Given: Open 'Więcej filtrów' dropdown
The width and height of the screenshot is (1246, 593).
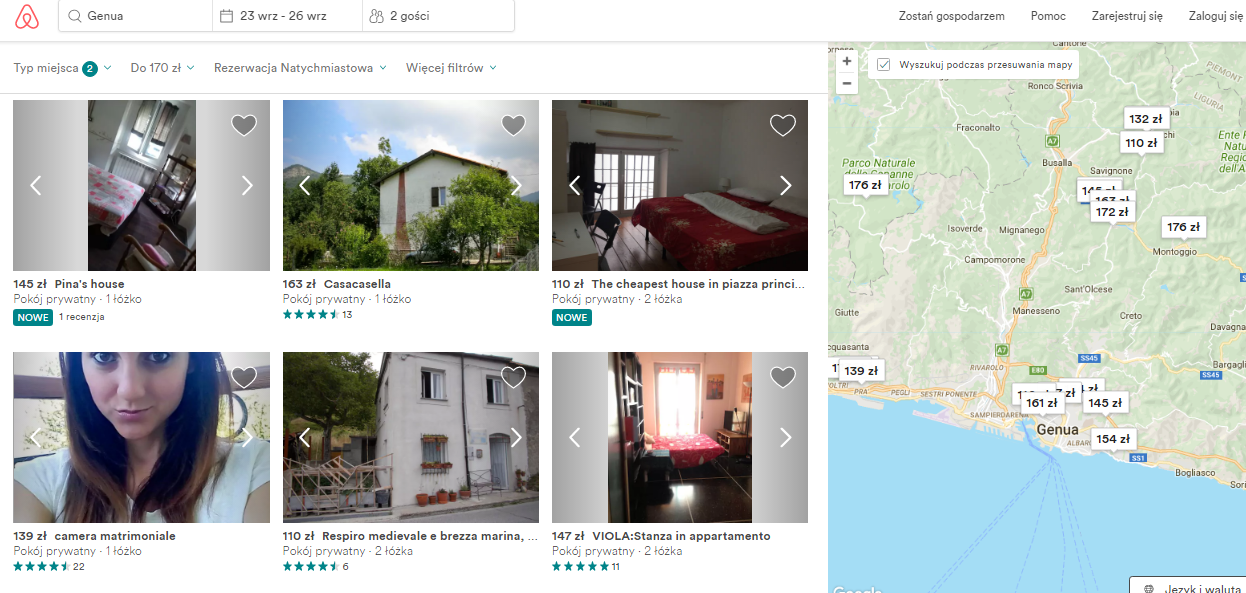Looking at the screenshot, I should pyautogui.click(x=451, y=68).
